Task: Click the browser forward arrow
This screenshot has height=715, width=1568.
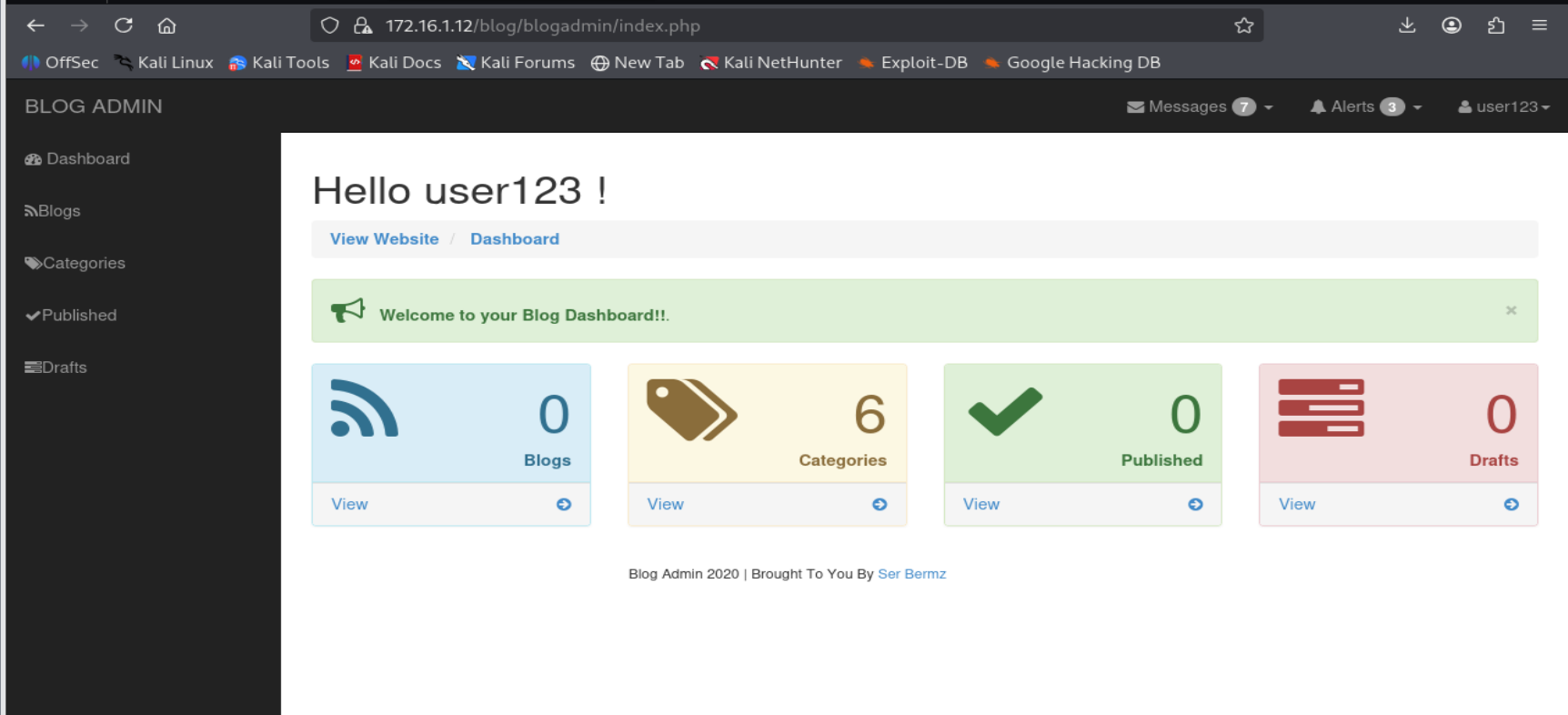Action: (x=79, y=25)
